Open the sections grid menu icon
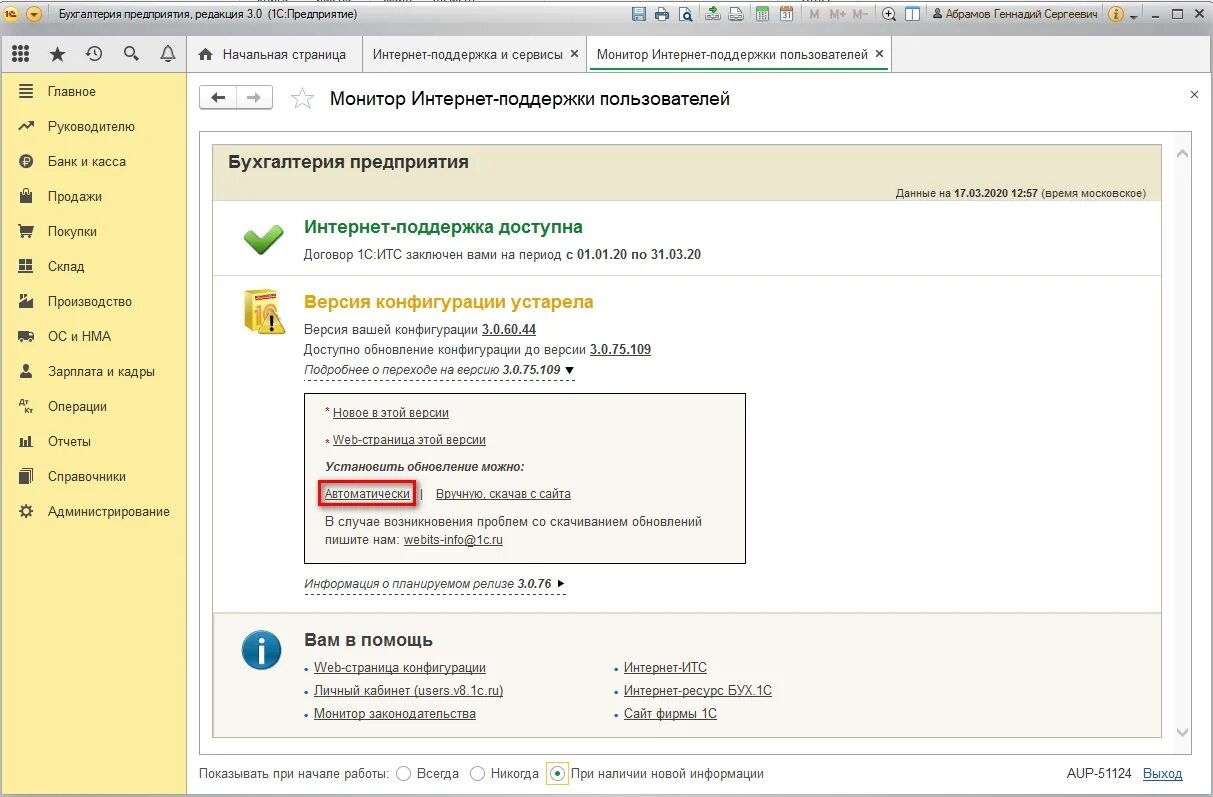The width and height of the screenshot is (1213, 797). click(x=20, y=54)
